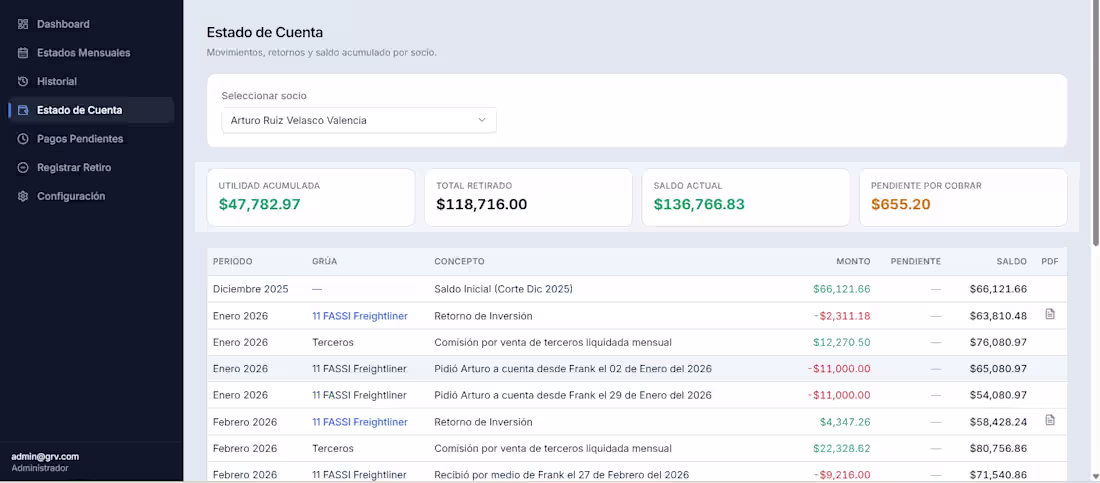
Task: Click the Enero 2026 11 FASSI Freightliner link
Action: coord(360,316)
